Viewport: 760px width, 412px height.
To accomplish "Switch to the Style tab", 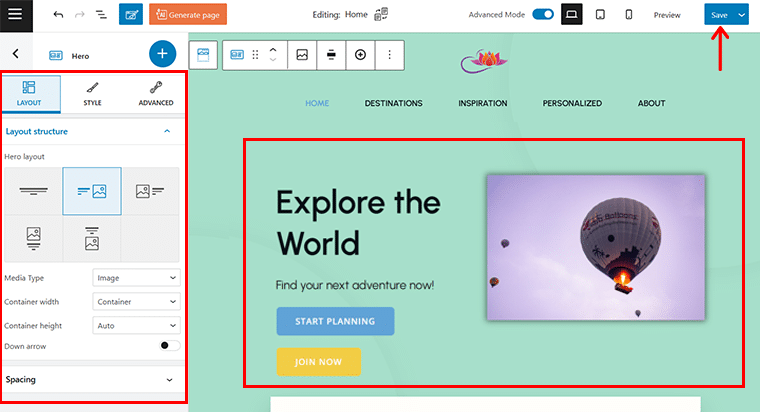I will pyautogui.click(x=92, y=94).
